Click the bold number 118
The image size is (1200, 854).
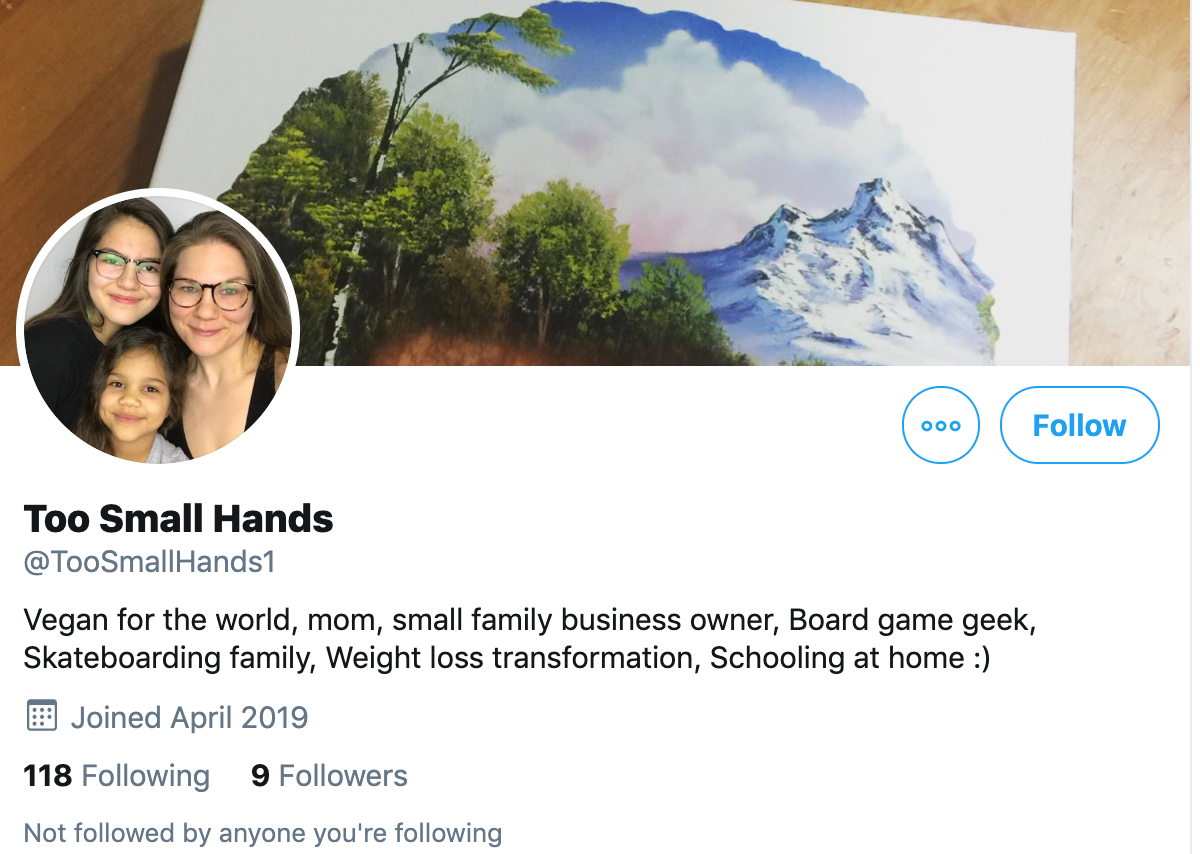48,776
